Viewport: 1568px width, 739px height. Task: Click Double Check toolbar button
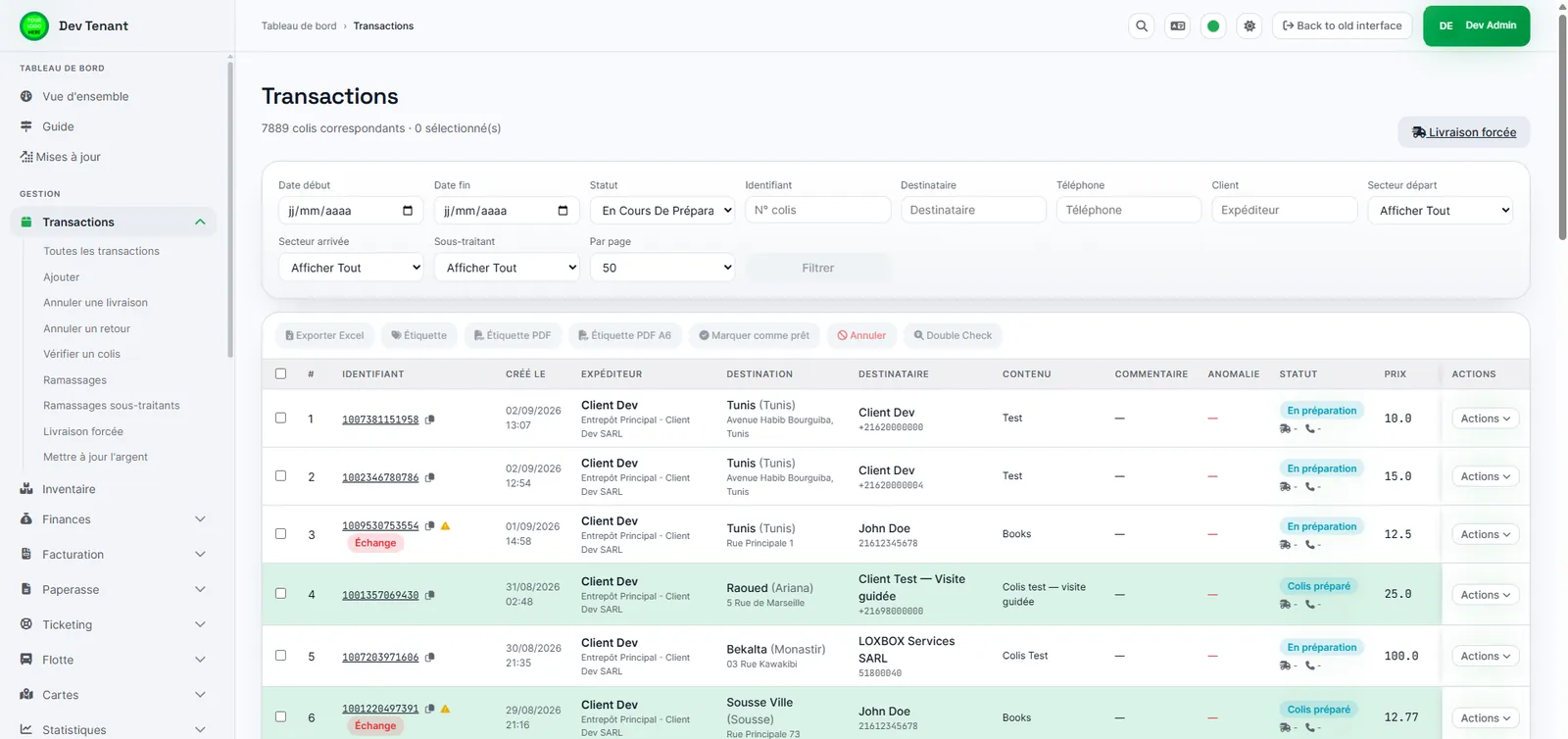click(x=953, y=335)
